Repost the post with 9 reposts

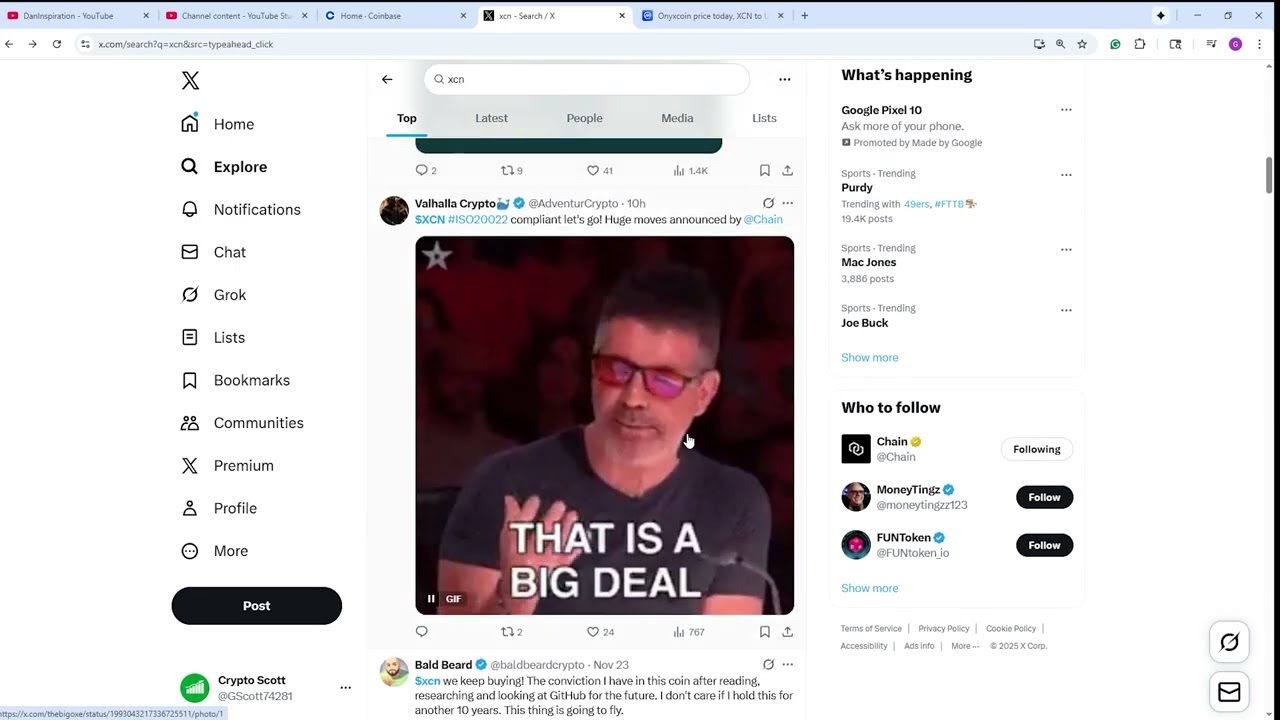pyautogui.click(x=512, y=171)
